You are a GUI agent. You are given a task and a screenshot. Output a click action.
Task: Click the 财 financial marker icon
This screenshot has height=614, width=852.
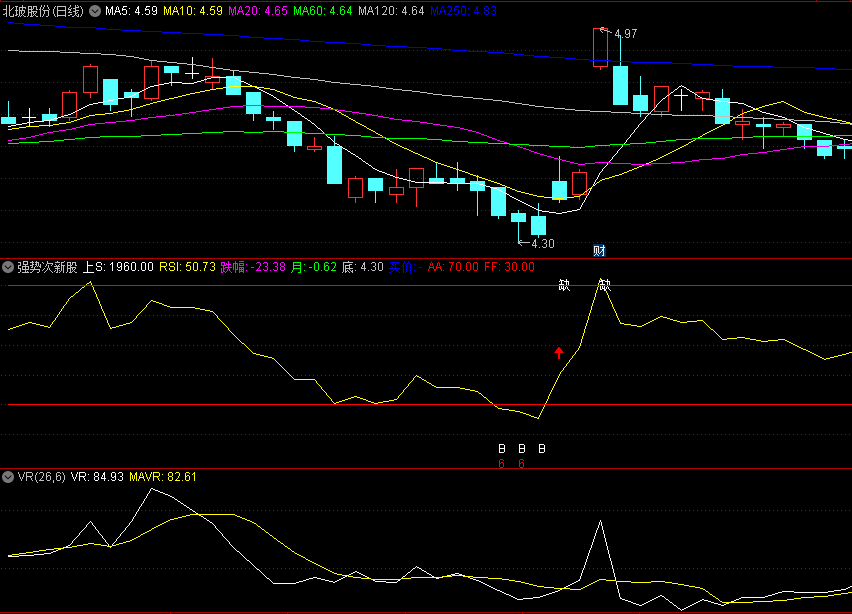[x=599, y=250]
